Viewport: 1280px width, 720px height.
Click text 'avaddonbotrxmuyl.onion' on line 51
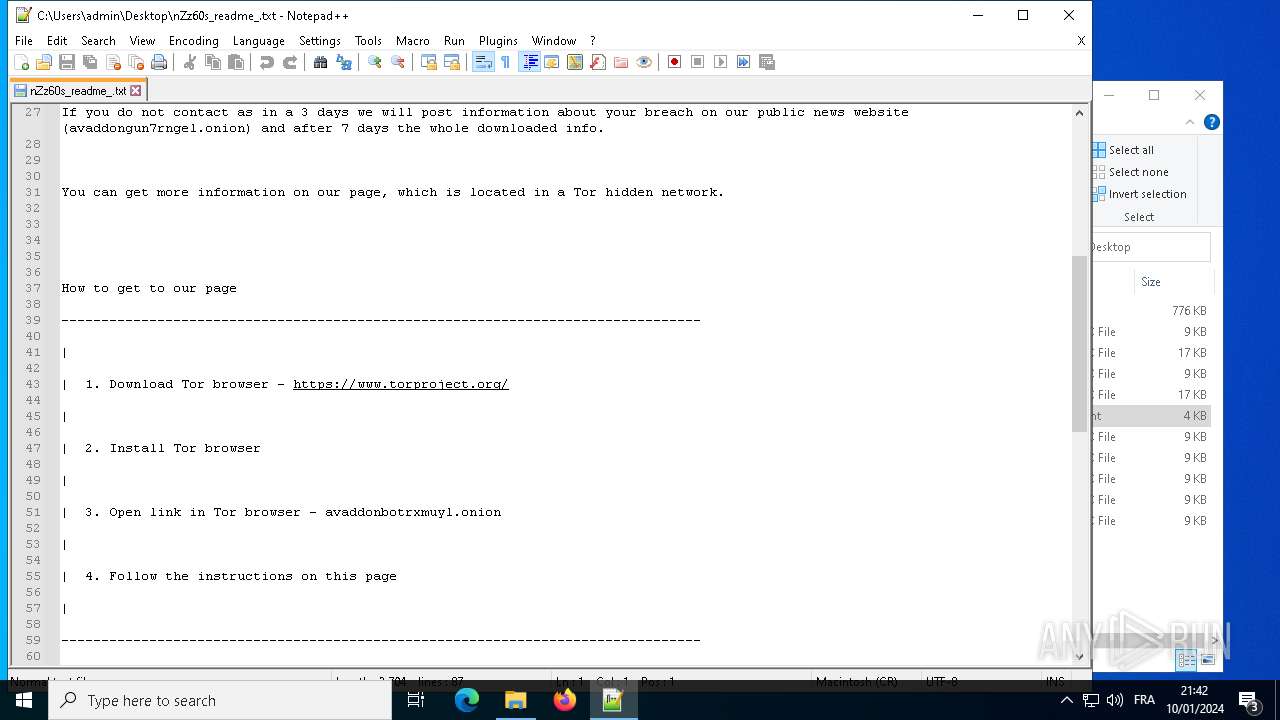pos(413,512)
